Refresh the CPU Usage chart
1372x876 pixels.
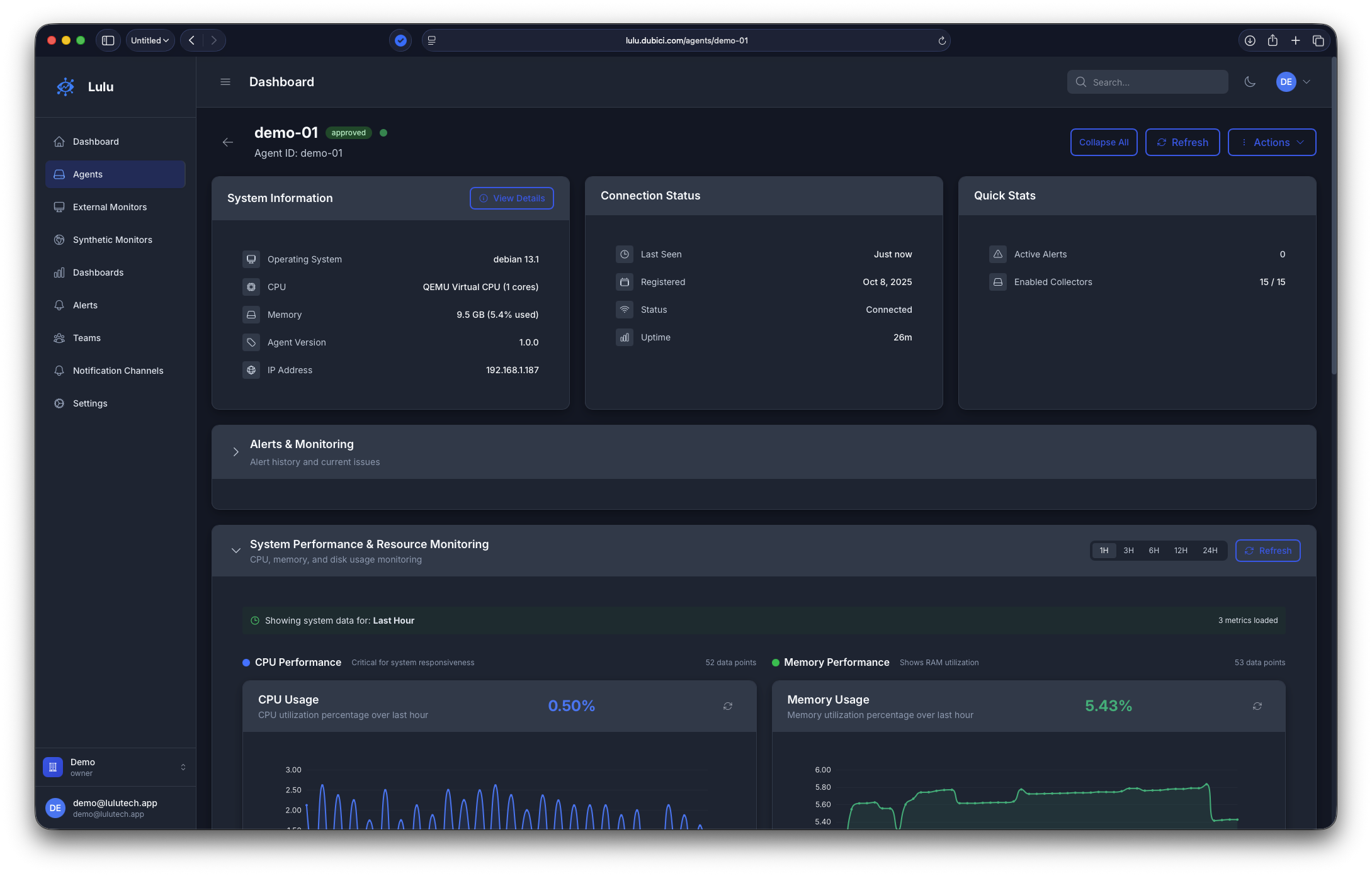tap(727, 706)
